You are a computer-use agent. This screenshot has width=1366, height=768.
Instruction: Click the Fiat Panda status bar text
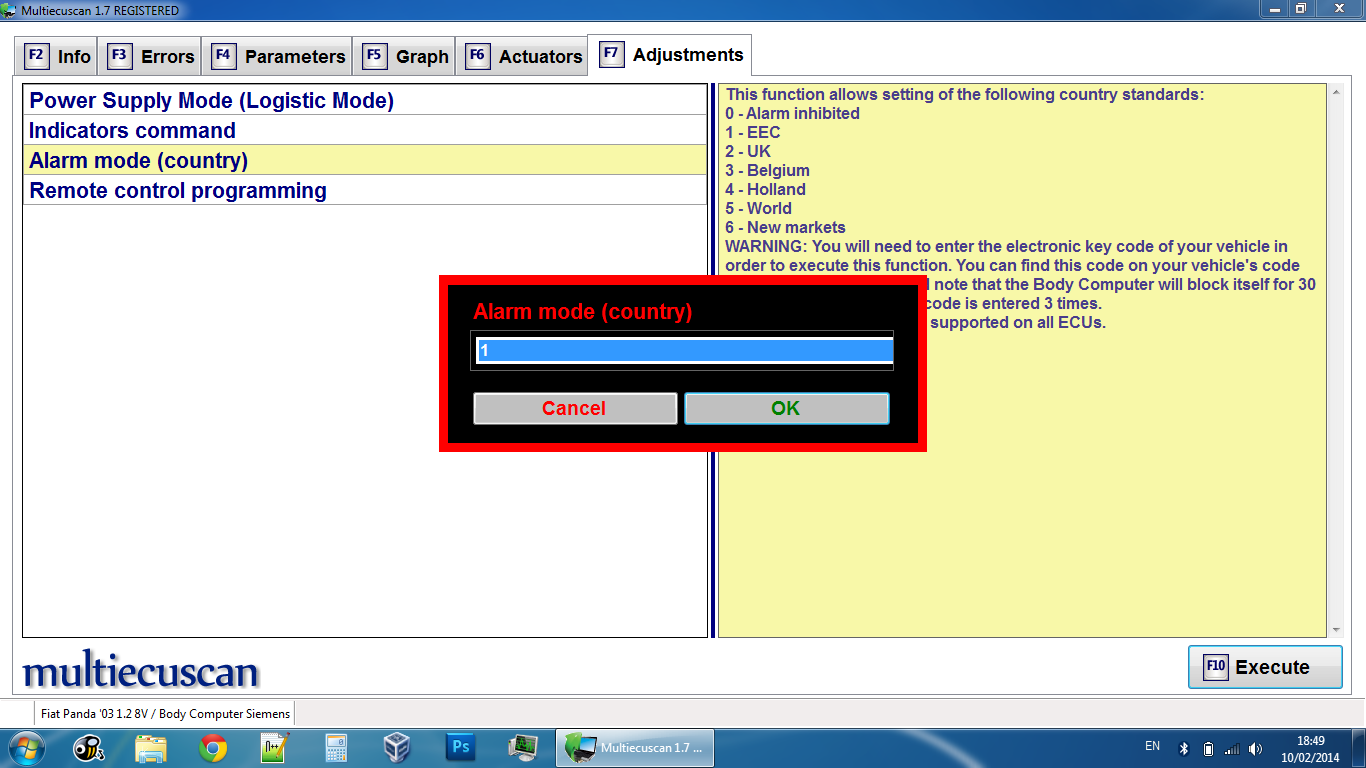[166, 714]
